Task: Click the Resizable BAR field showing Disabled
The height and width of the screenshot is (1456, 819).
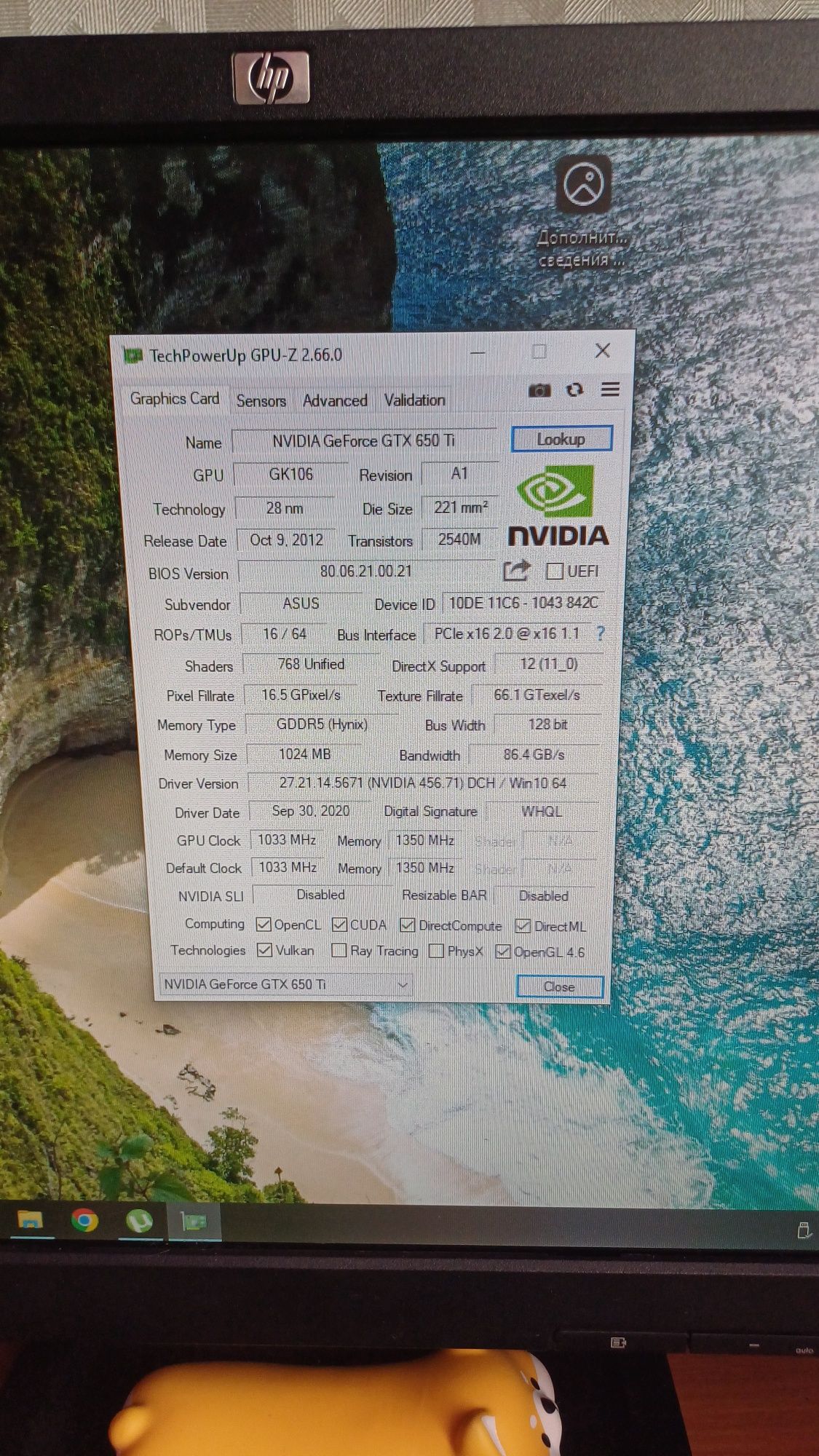Action: [x=544, y=896]
